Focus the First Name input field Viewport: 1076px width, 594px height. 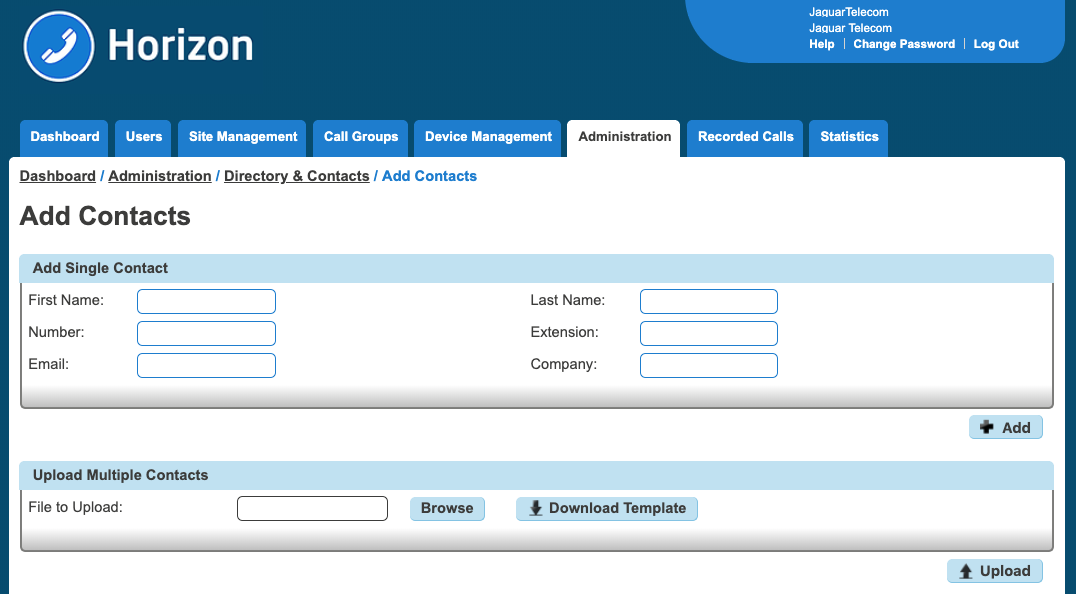pos(206,301)
